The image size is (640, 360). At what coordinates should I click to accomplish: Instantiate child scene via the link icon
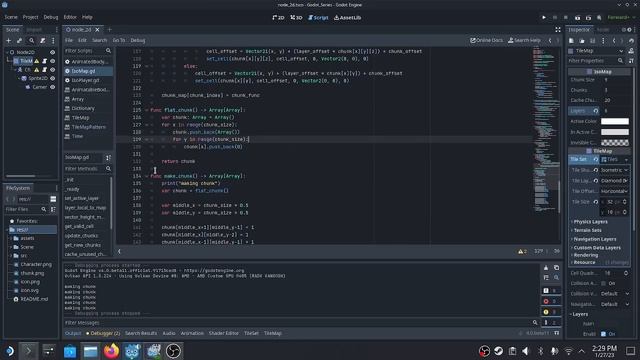click(20, 40)
